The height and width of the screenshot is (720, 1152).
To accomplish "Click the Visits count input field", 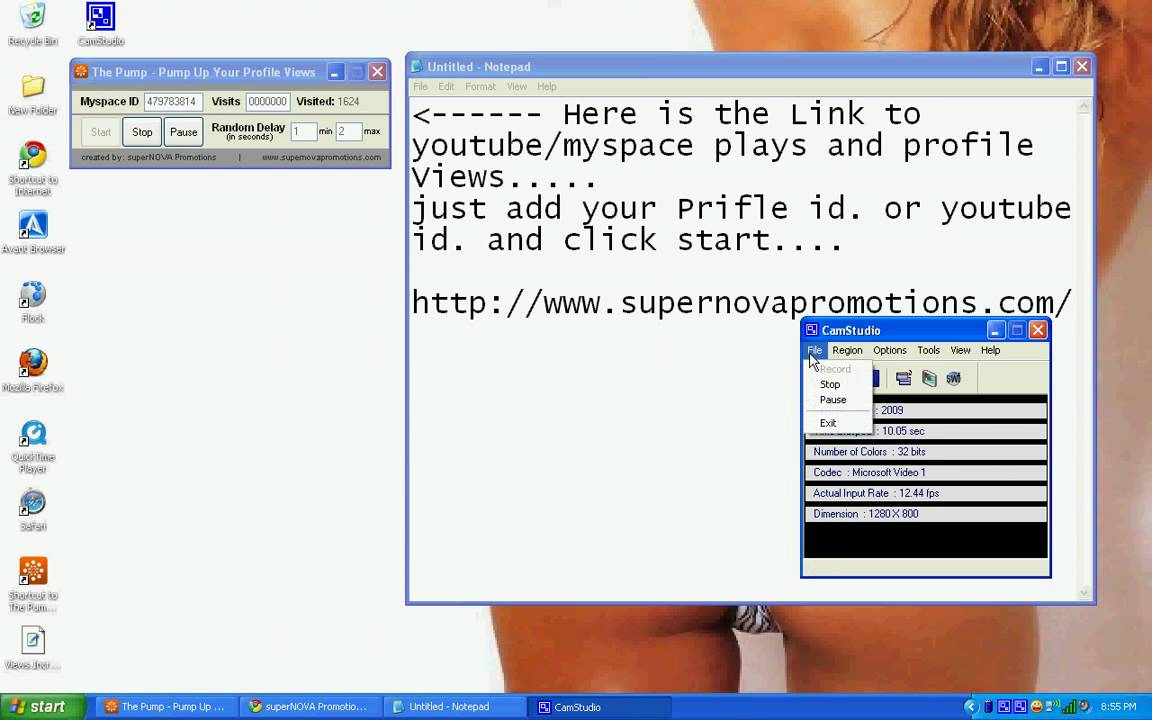I will [267, 101].
